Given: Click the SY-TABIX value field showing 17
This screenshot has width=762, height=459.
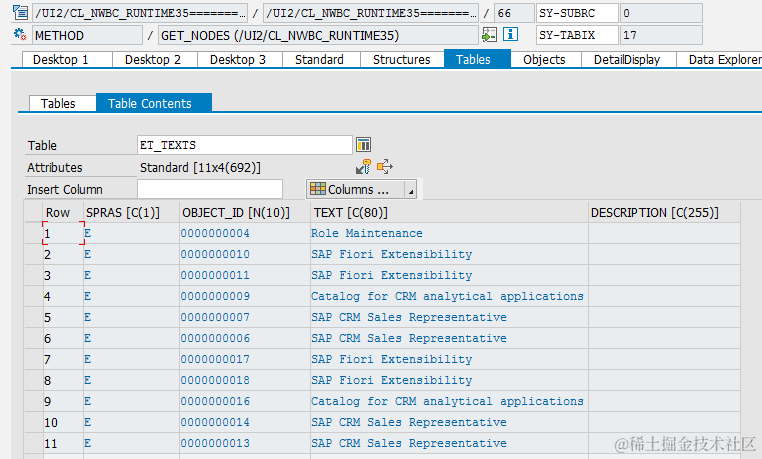Looking at the screenshot, I should coord(661,35).
